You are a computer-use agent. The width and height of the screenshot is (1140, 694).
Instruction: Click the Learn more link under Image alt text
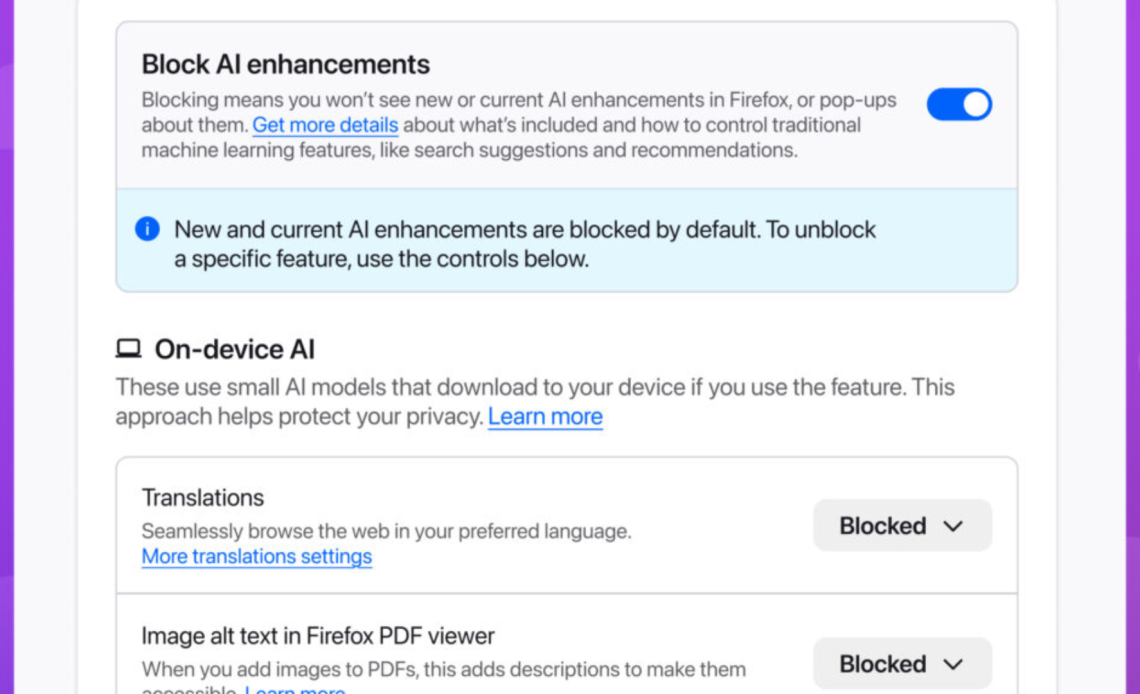[x=295, y=690]
